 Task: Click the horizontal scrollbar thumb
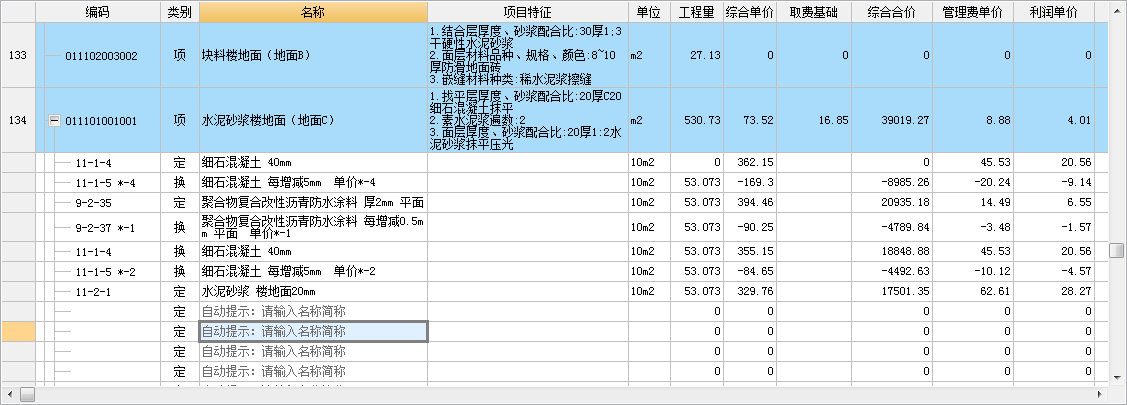(28, 394)
